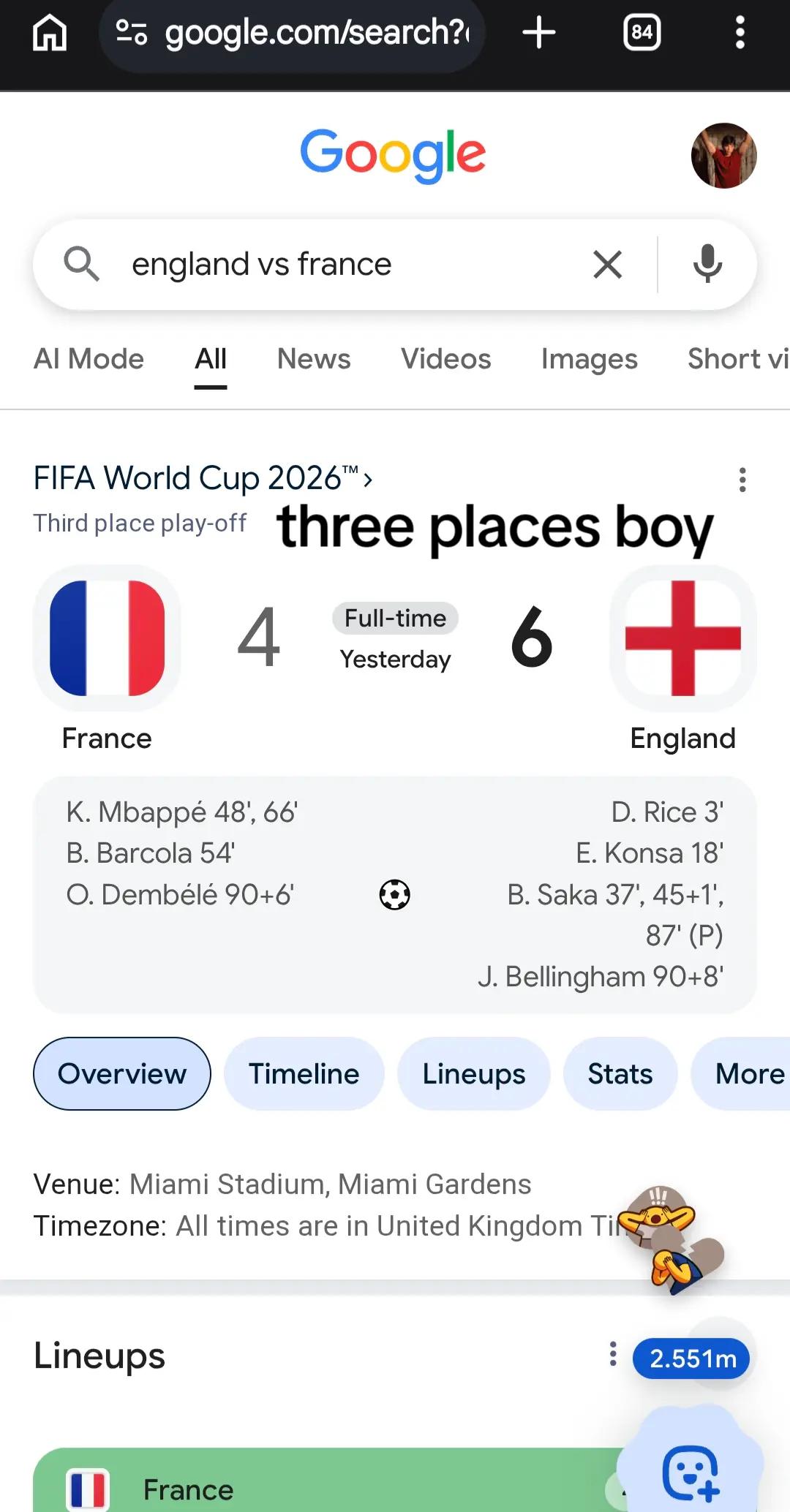Open a new tab with plus icon

tap(539, 33)
